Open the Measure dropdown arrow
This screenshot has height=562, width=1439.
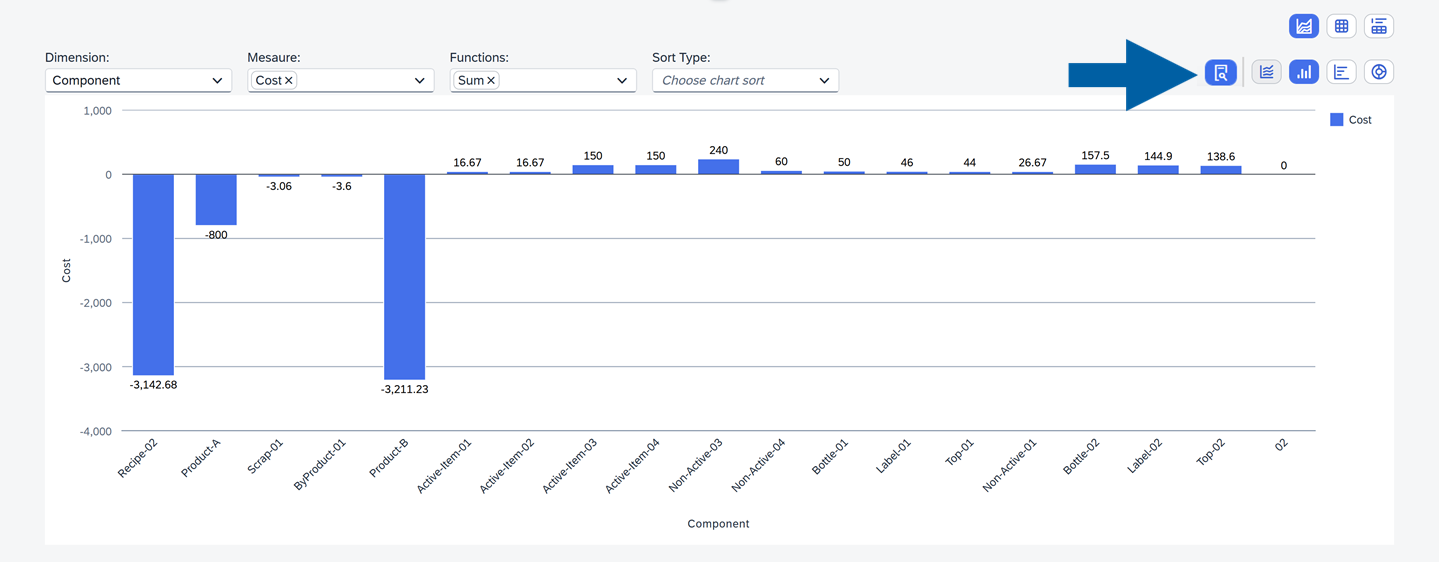420,81
